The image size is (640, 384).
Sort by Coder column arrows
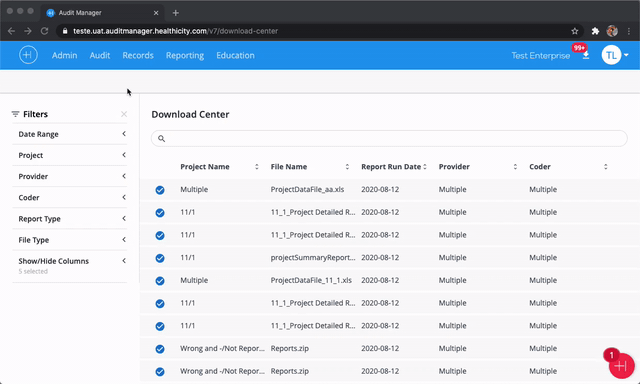click(x=606, y=166)
